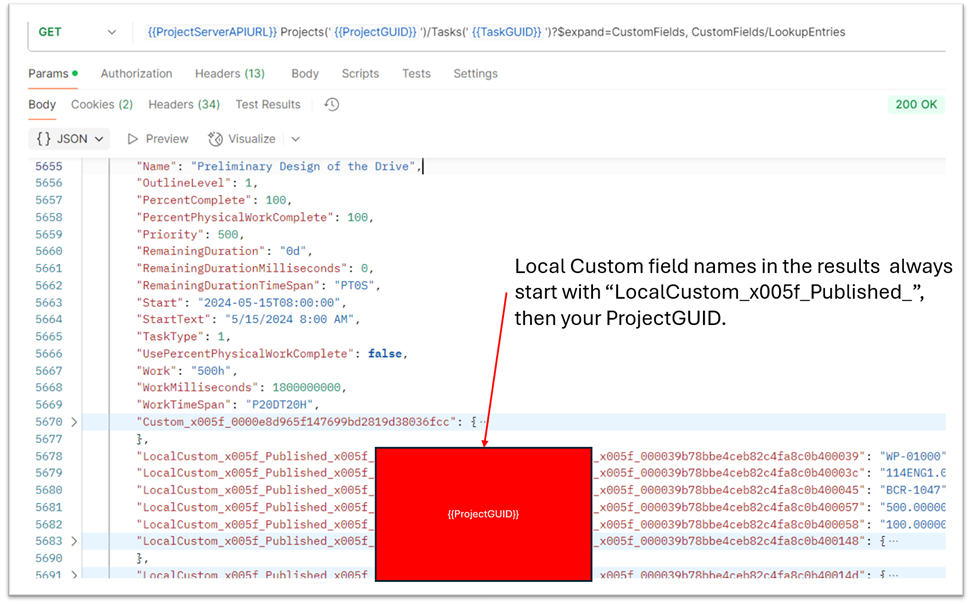975x604 pixels.
Task: Click the Visualize button
Action: pos(241,139)
